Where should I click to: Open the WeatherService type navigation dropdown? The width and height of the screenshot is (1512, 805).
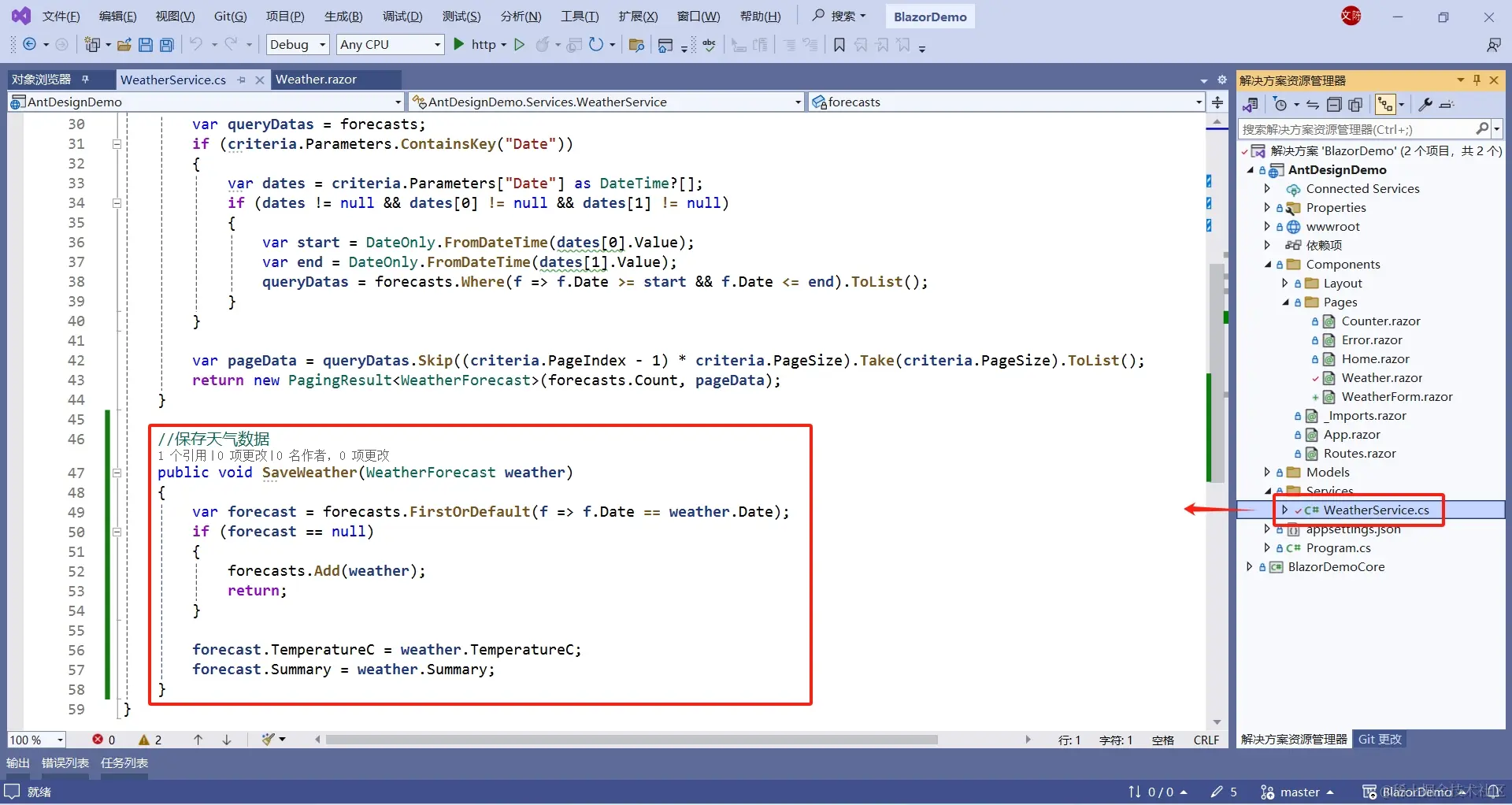pyautogui.click(x=606, y=102)
